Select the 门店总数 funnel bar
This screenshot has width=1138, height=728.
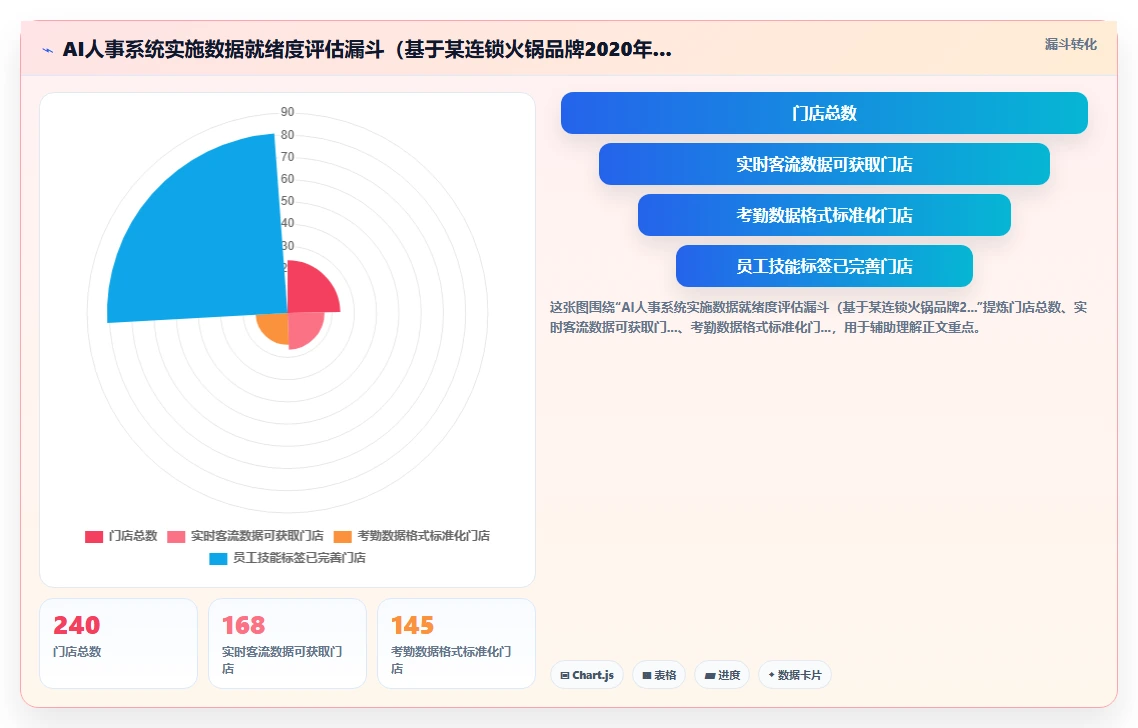[824, 113]
